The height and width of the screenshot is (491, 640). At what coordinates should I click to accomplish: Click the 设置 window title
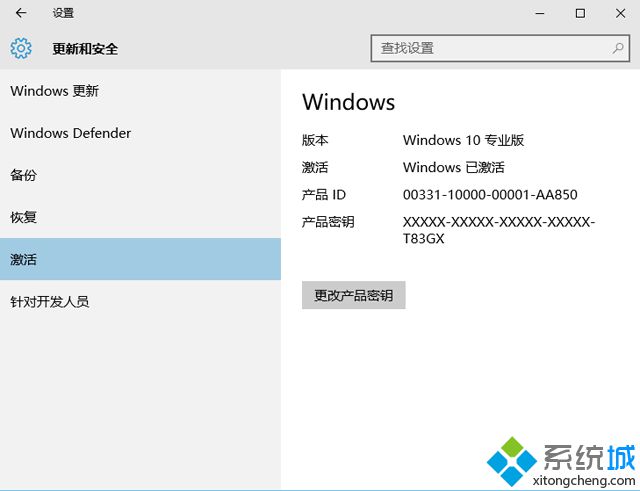point(63,13)
